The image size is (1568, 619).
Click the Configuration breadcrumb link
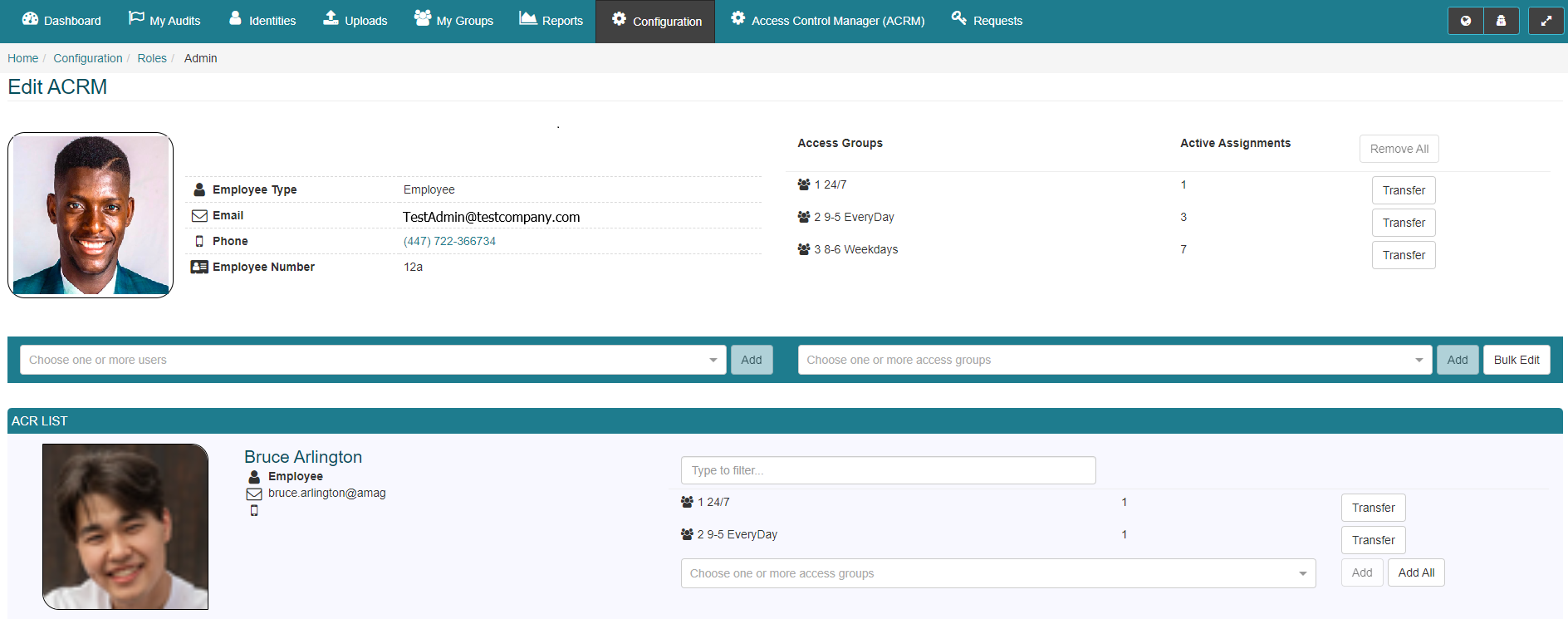click(x=87, y=58)
